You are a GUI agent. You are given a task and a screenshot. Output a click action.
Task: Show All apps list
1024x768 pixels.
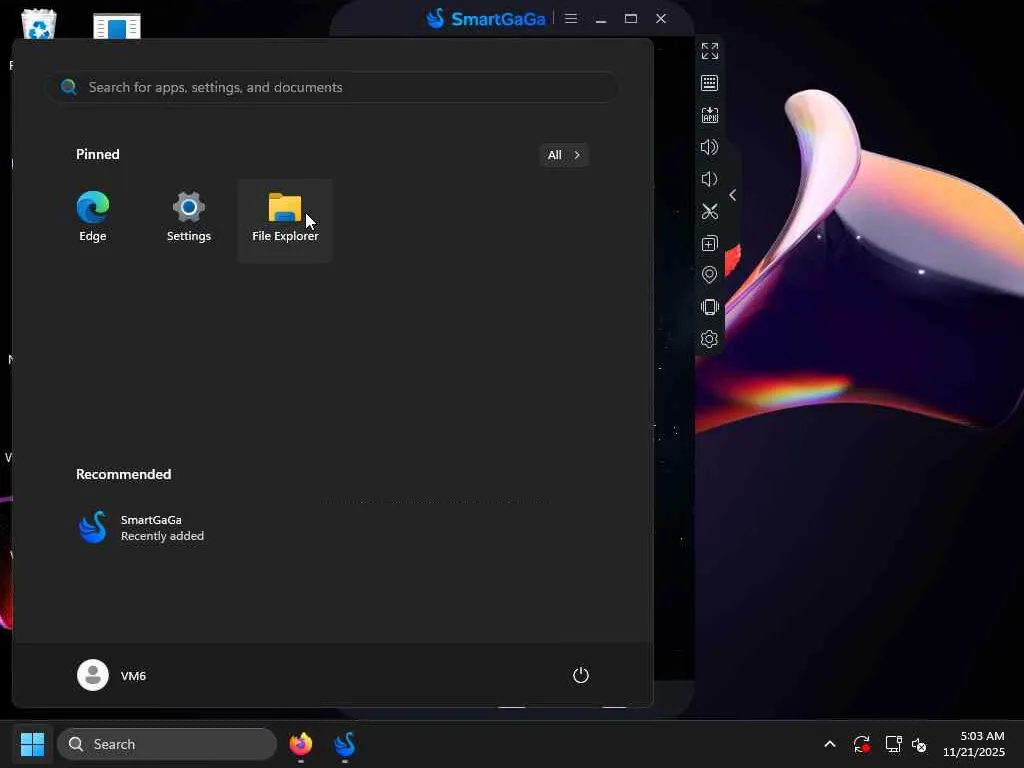click(x=564, y=155)
